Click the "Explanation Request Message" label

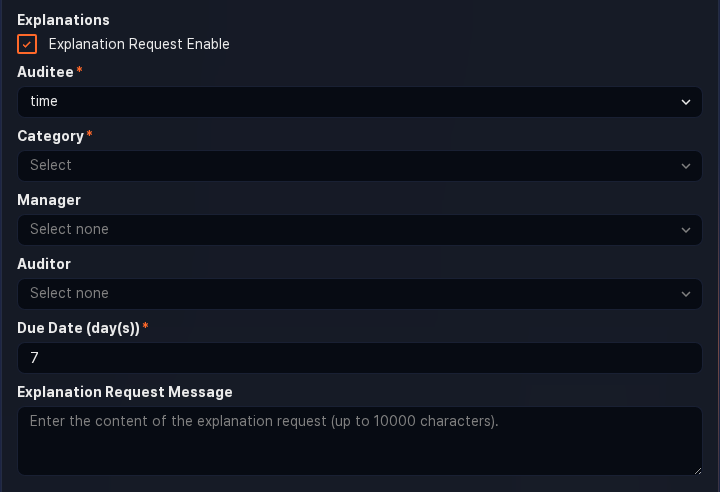tap(125, 392)
